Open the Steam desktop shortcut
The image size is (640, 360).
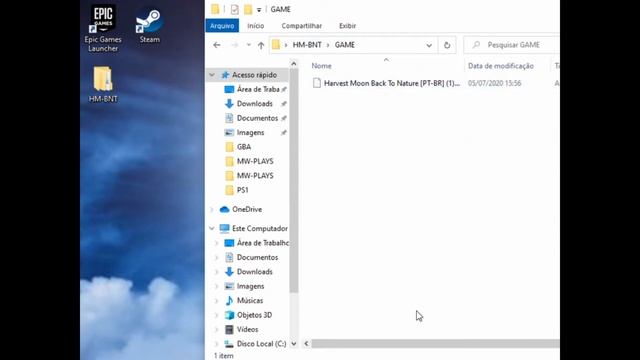(149, 26)
